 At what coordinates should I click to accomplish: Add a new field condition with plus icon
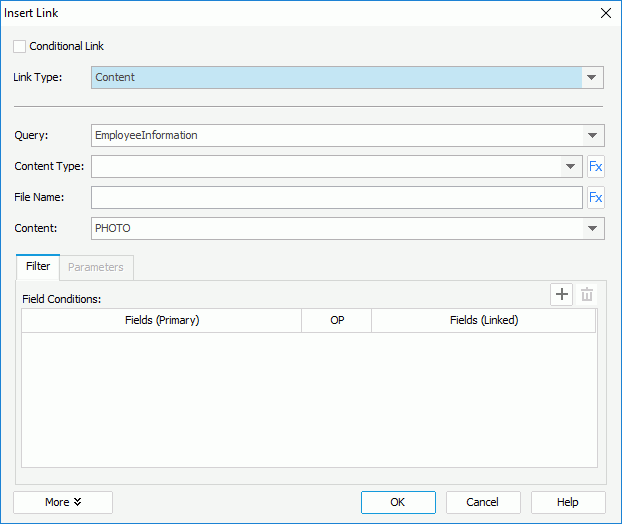561,294
